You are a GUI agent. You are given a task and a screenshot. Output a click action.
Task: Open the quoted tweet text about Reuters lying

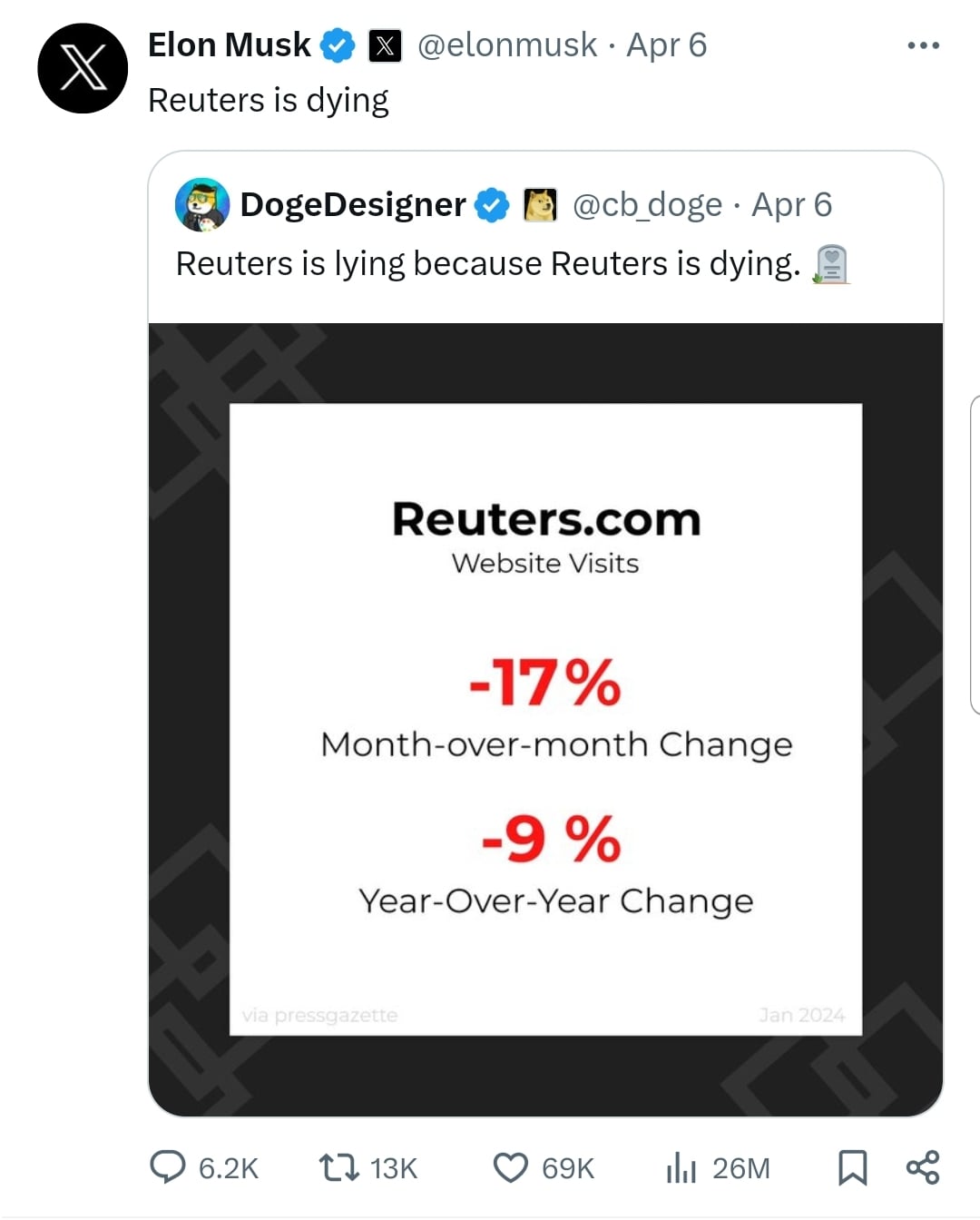[x=488, y=263]
